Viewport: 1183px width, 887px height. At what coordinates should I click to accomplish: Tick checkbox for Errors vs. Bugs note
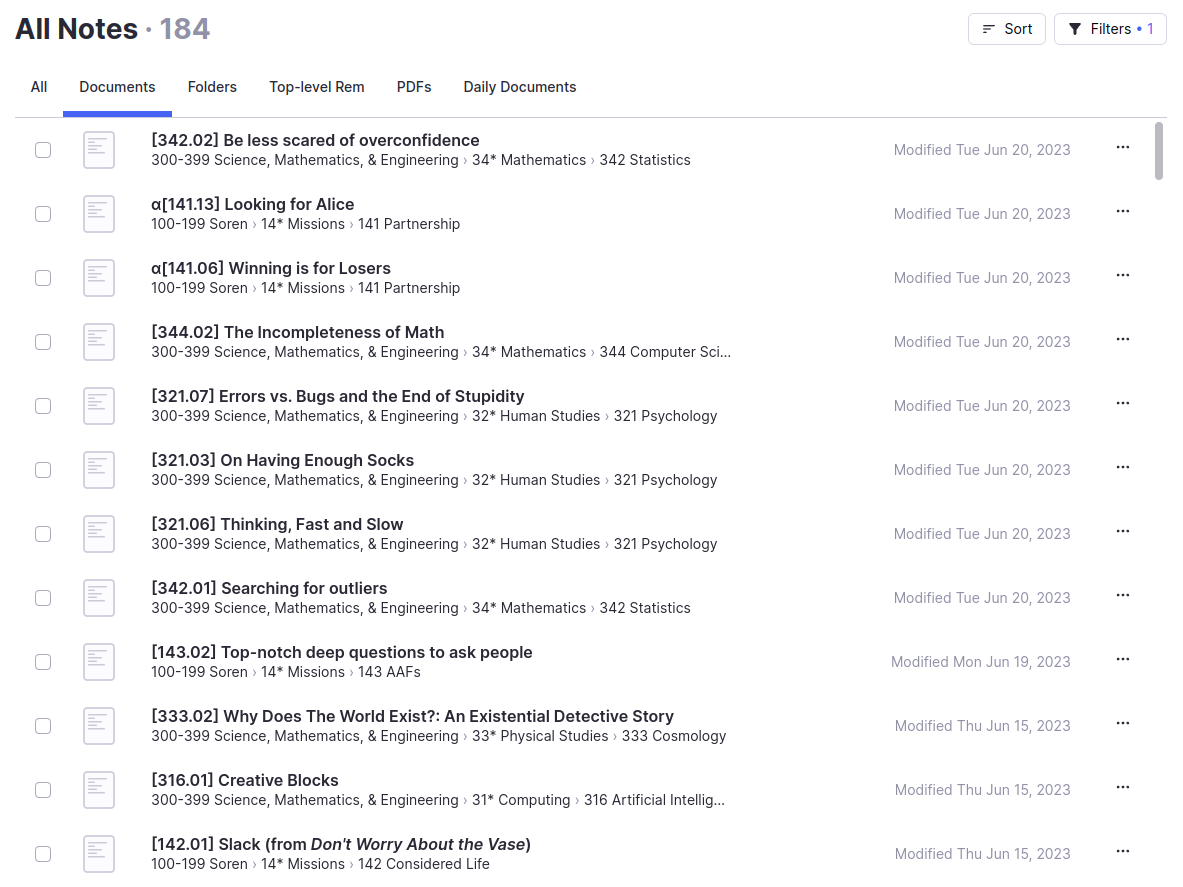(43, 406)
